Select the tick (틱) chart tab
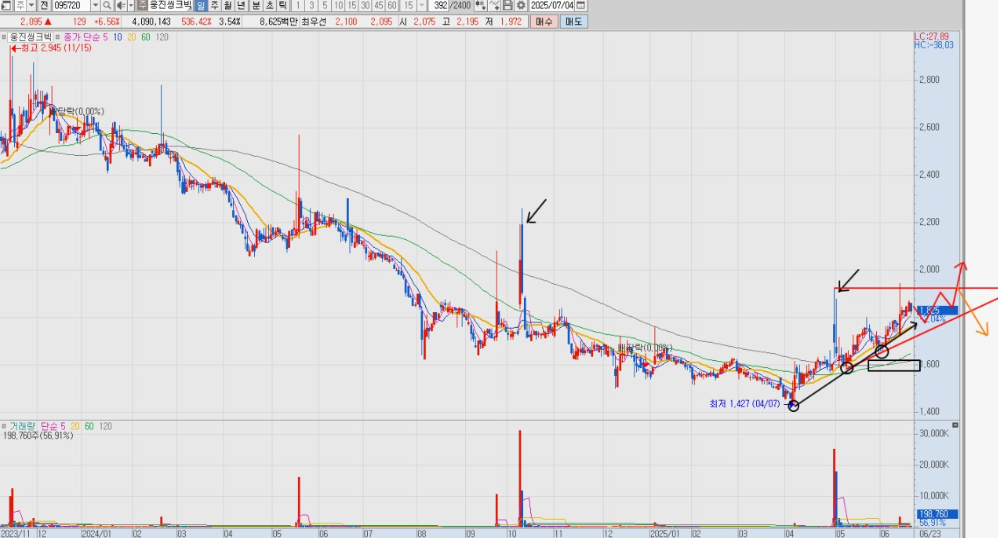Image resolution: width=998 pixels, height=538 pixels. [x=283, y=6]
